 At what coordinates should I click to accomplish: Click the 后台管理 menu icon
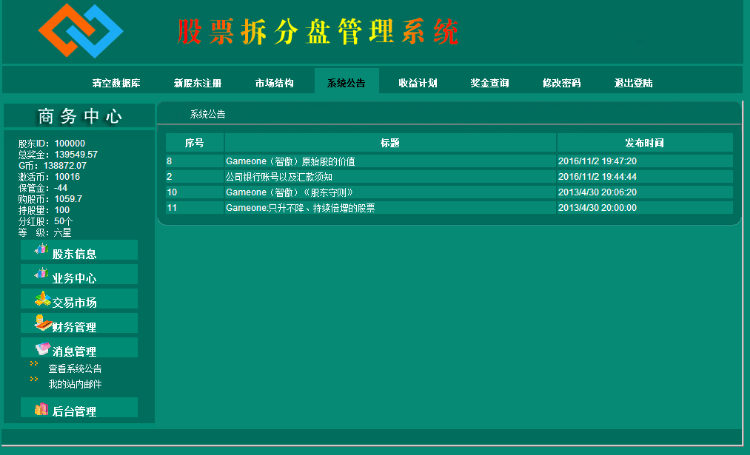(41, 409)
